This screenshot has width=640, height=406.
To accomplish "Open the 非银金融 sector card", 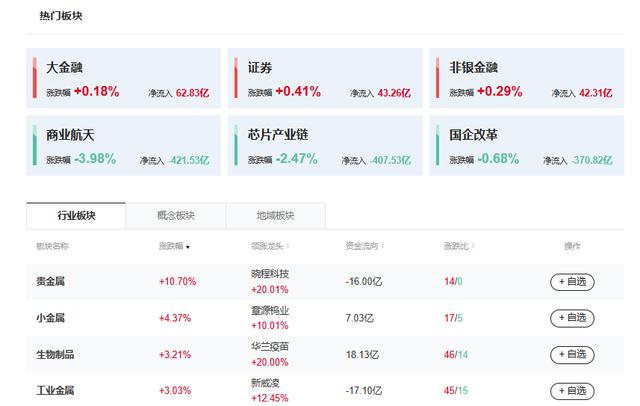I will 527,78.
